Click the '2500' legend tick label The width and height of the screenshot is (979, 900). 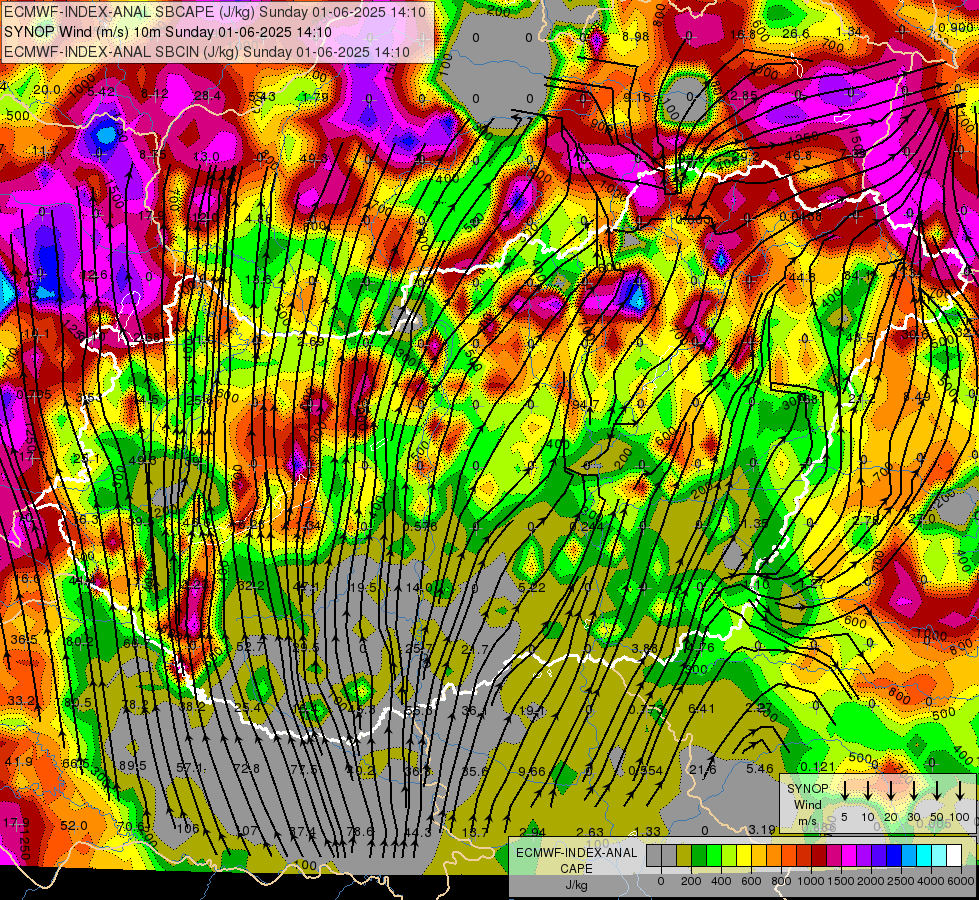coord(901,881)
